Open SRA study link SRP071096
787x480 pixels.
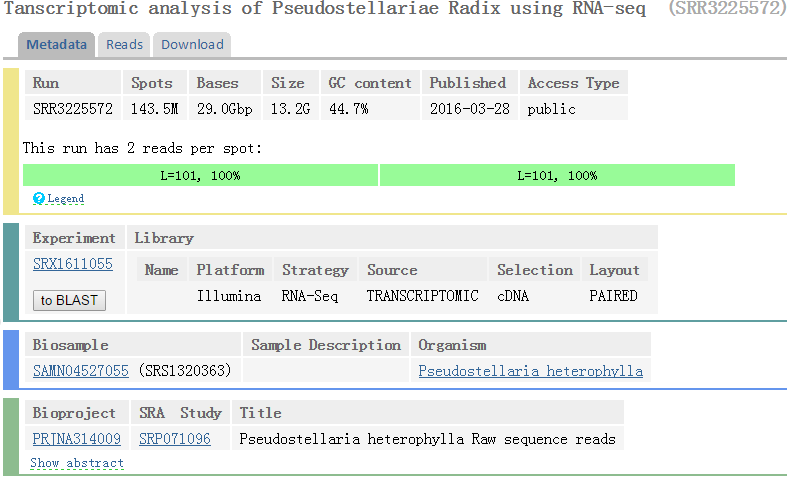click(x=175, y=438)
